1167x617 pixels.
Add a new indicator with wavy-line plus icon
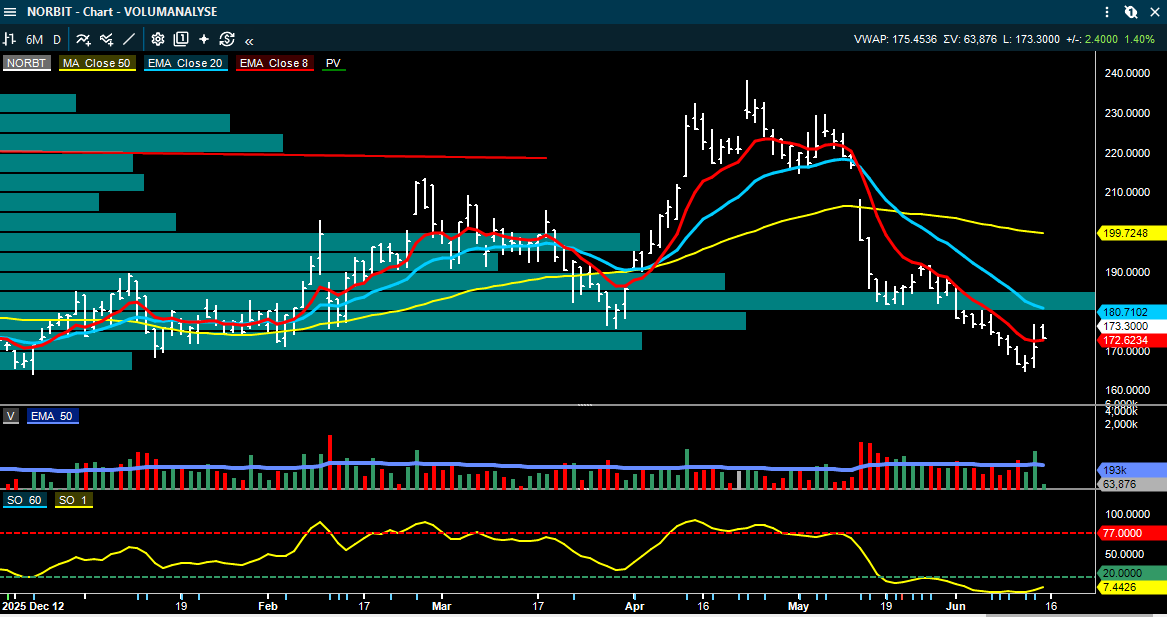pos(83,39)
